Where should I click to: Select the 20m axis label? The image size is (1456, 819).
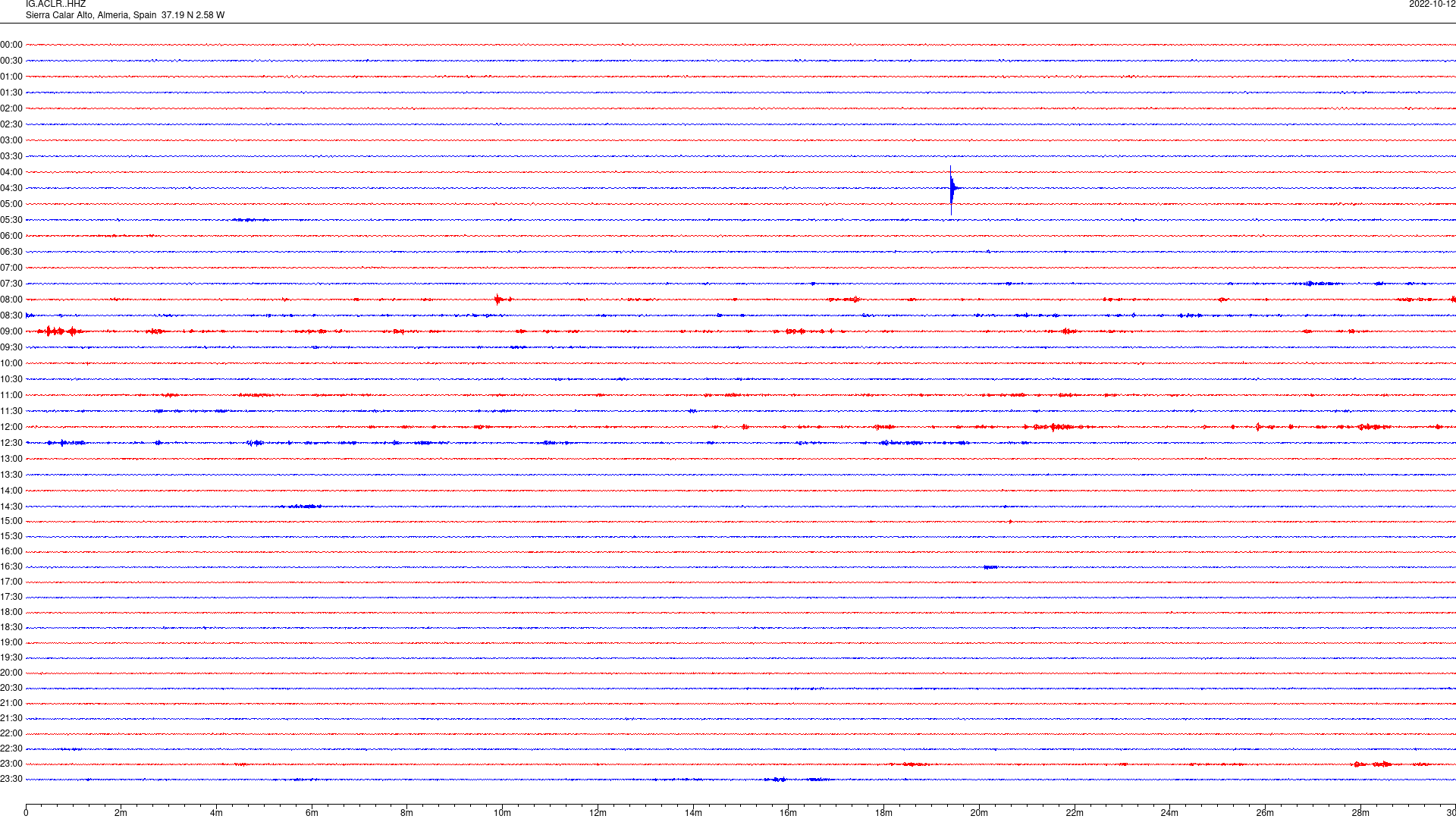coord(979,813)
